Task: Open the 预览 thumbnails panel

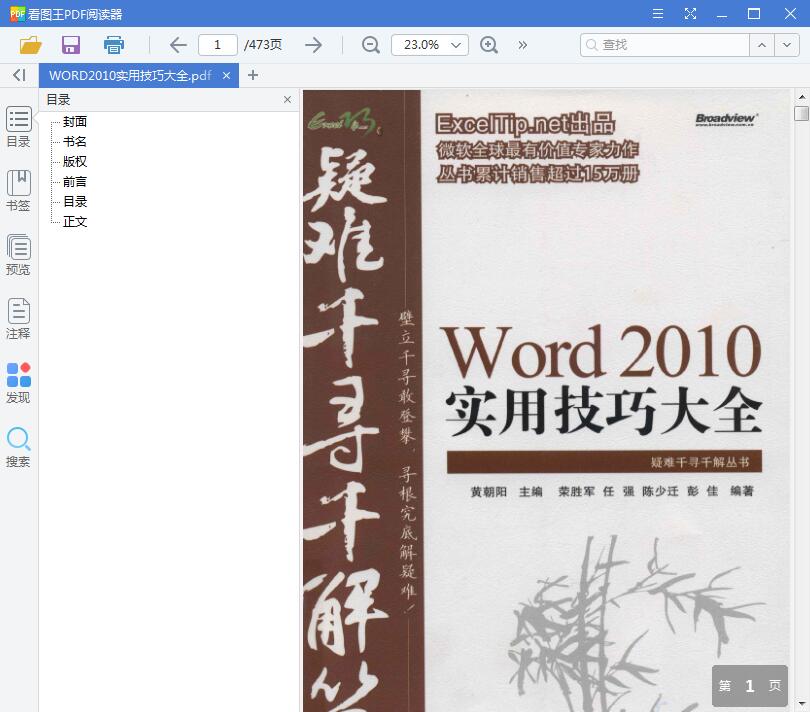Action: (x=19, y=255)
